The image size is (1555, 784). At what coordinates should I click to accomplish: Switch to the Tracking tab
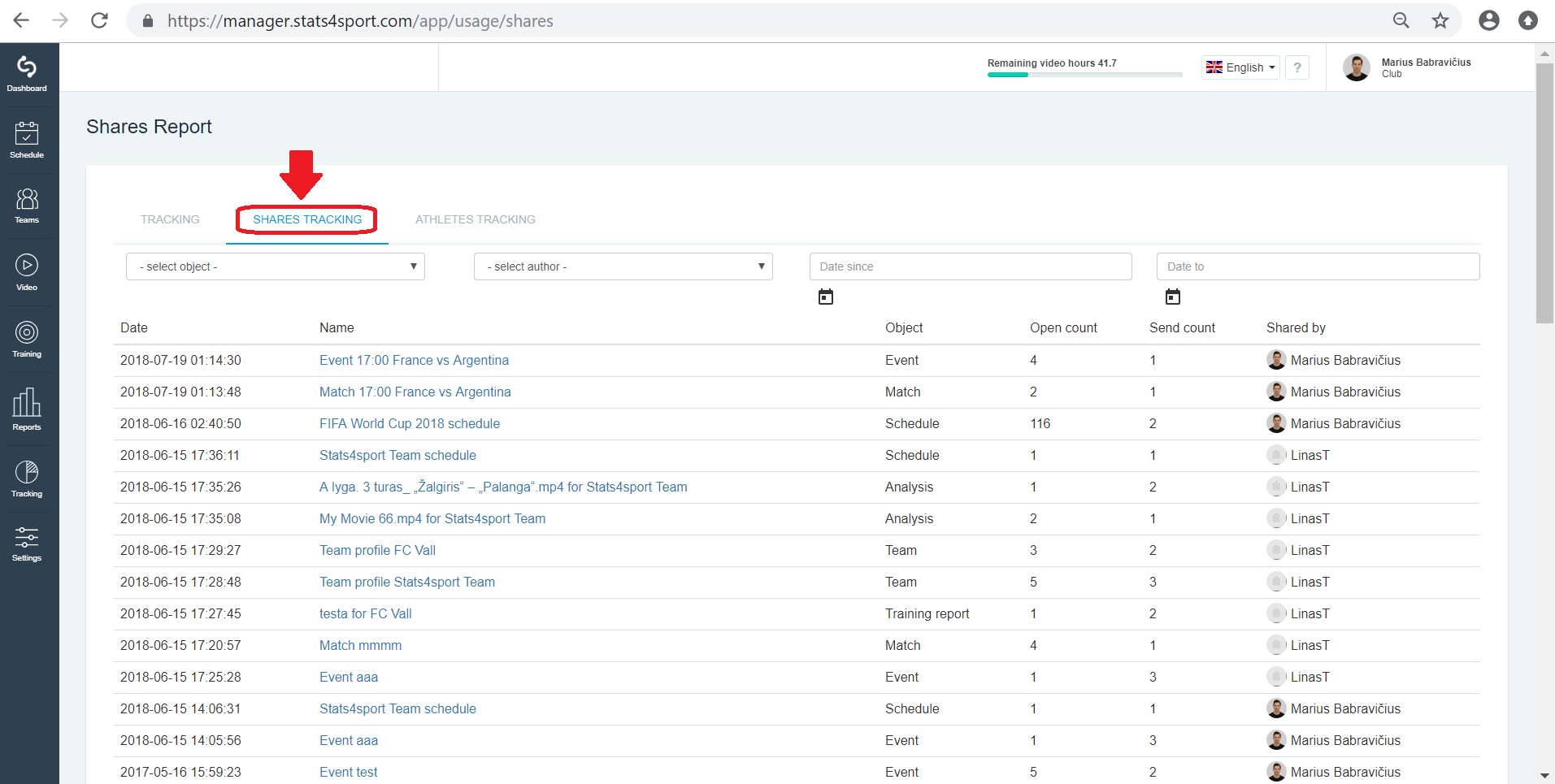coord(170,219)
